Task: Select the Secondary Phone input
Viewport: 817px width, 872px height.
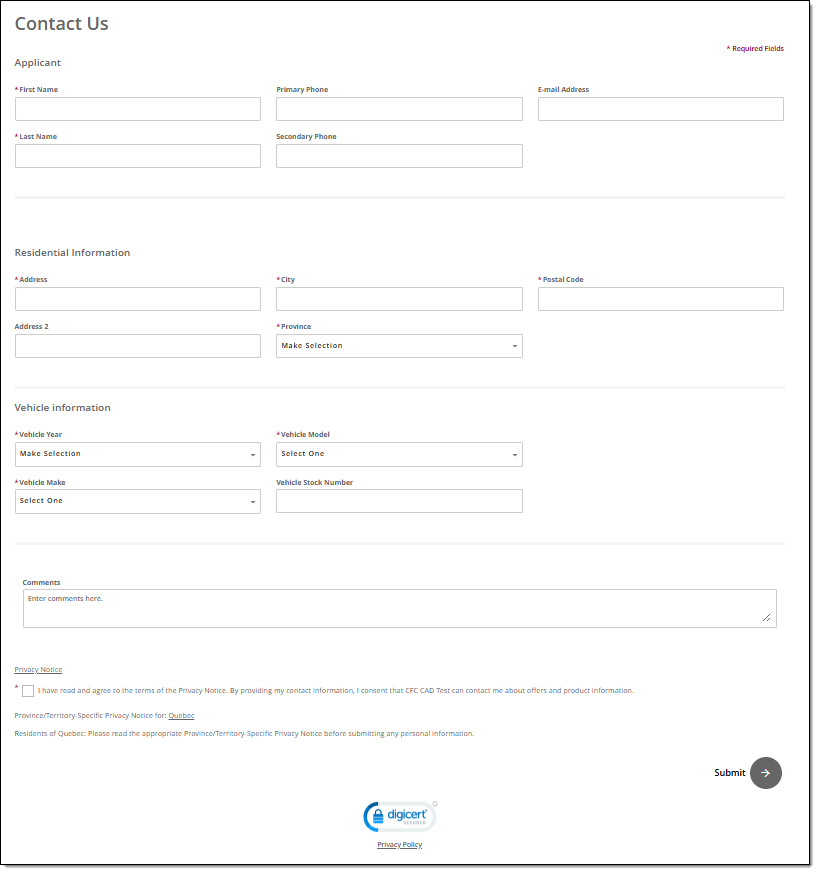Action: [399, 156]
